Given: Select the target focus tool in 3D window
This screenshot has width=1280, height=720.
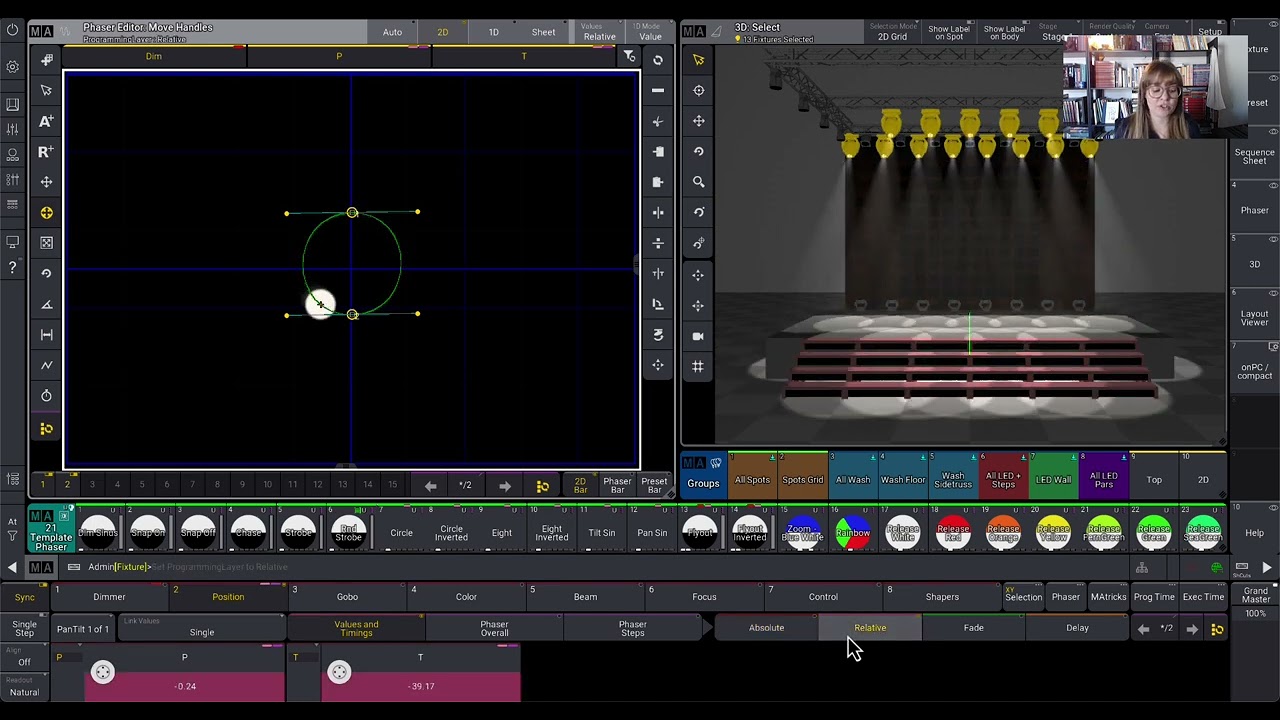Looking at the screenshot, I should coord(698,90).
